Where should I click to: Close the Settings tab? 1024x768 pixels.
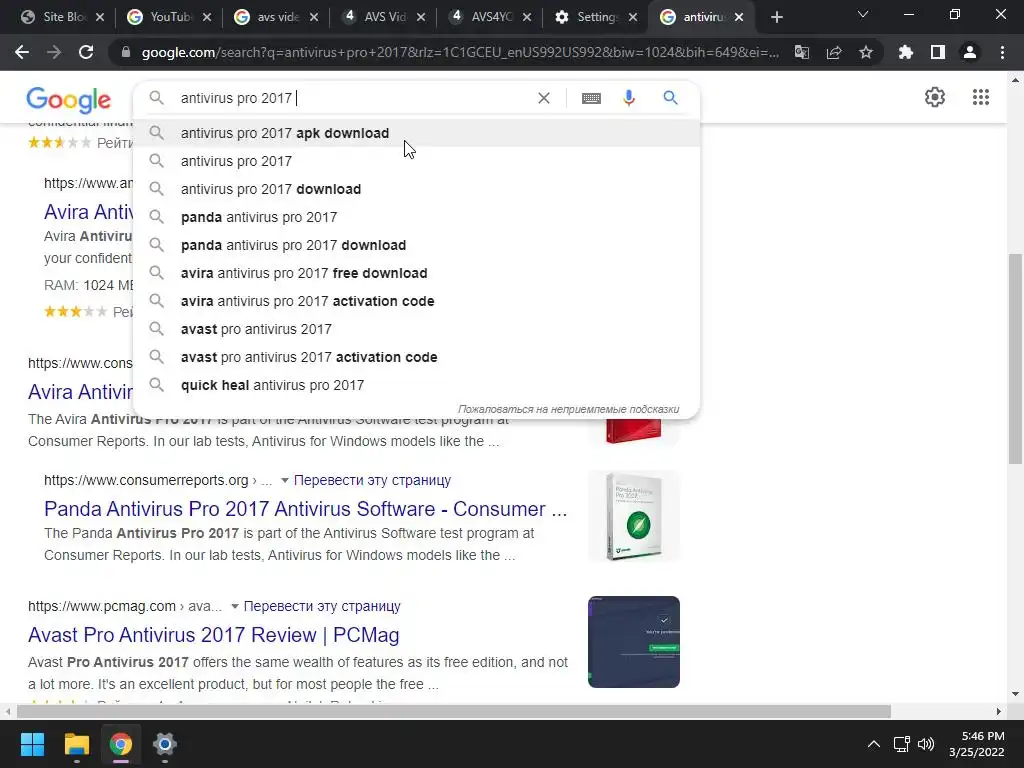click(x=633, y=18)
